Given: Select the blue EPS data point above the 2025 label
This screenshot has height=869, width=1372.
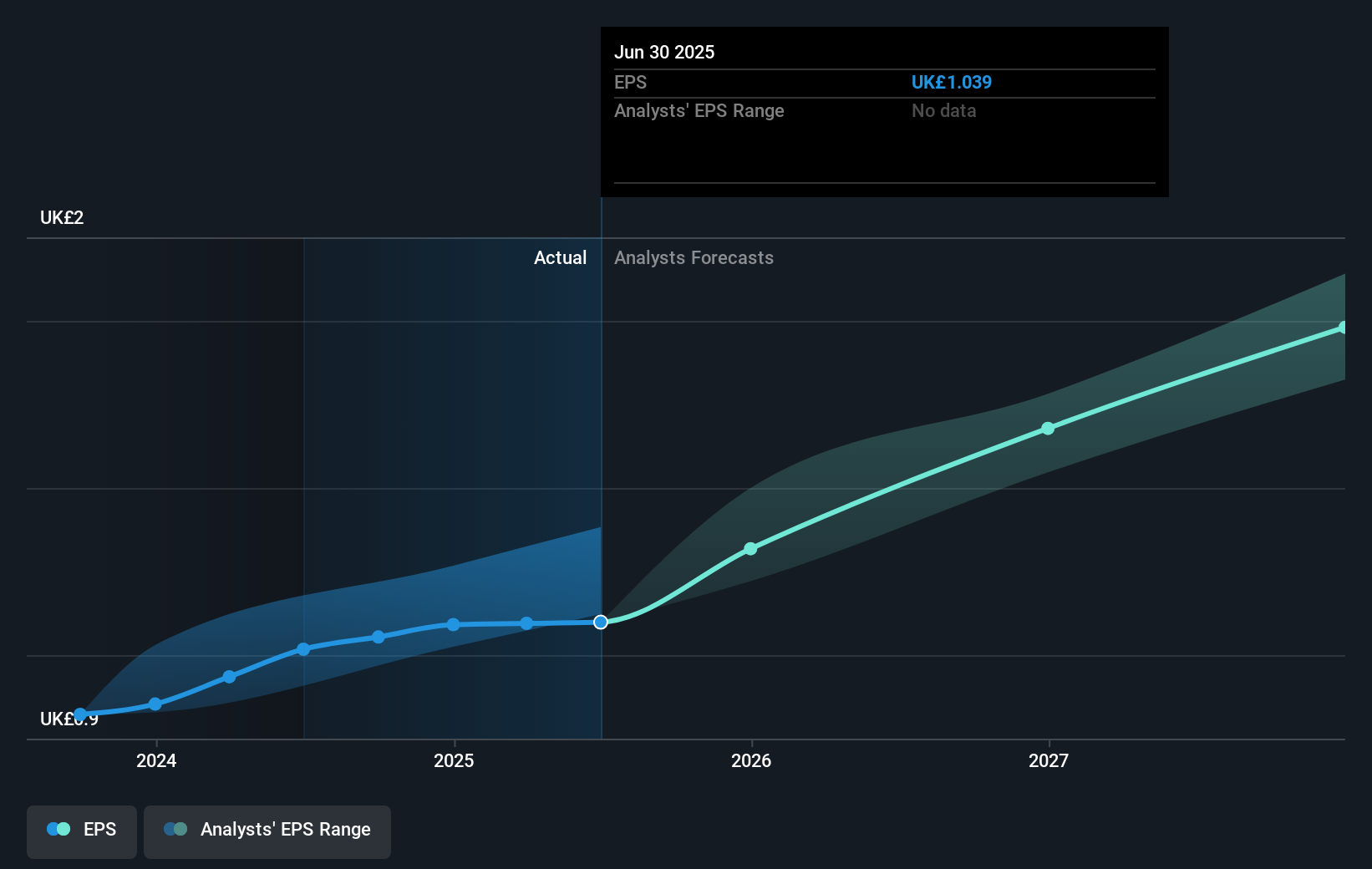Looking at the screenshot, I should 452,624.
